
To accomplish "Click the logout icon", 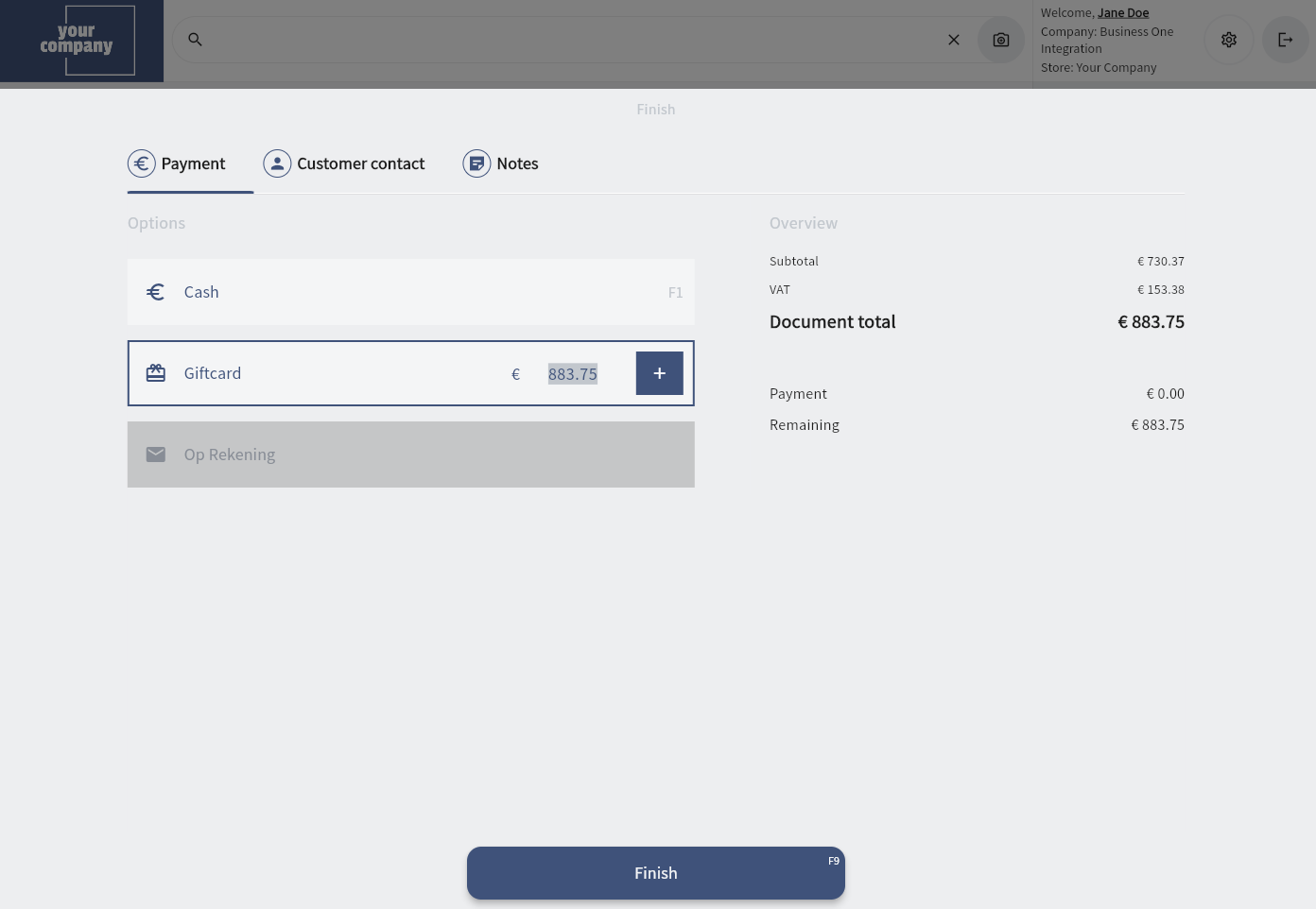I will (1286, 40).
